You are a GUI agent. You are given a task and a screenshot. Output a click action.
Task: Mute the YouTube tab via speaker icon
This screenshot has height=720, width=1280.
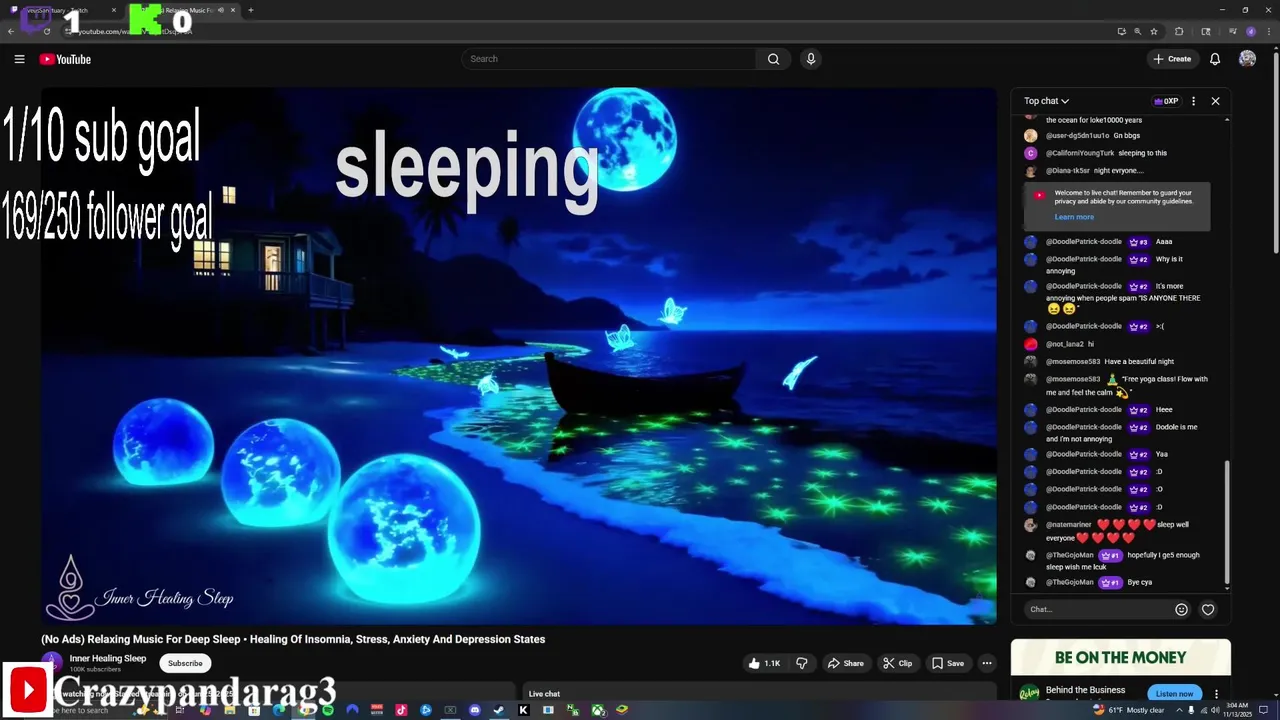click(220, 10)
